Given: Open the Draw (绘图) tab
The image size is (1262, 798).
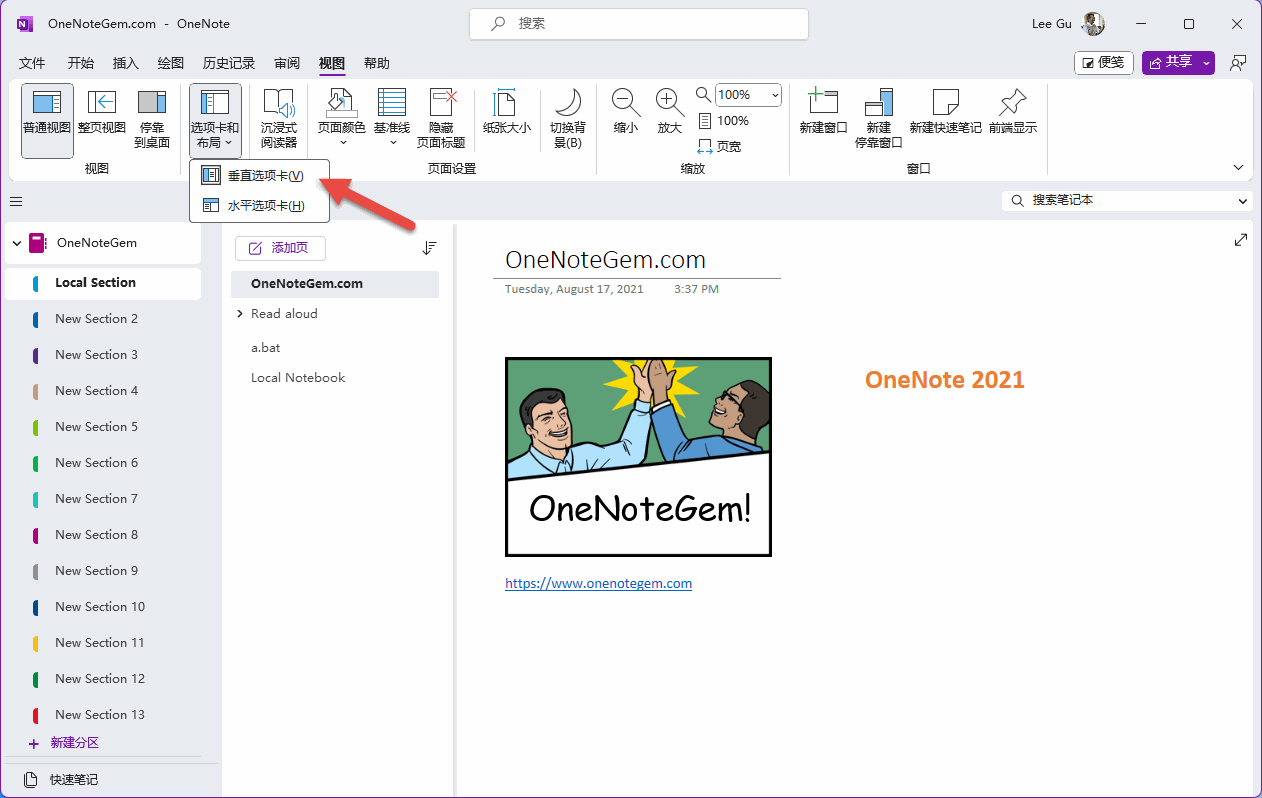Looking at the screenshot, I should (x=171, y=63).
